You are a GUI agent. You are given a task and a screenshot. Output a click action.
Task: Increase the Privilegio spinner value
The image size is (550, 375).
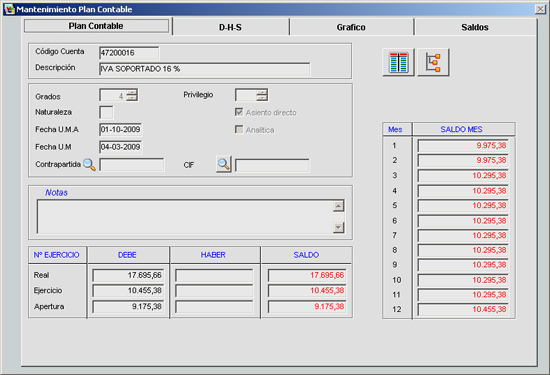pyautogui.click(x=262, y=92)
